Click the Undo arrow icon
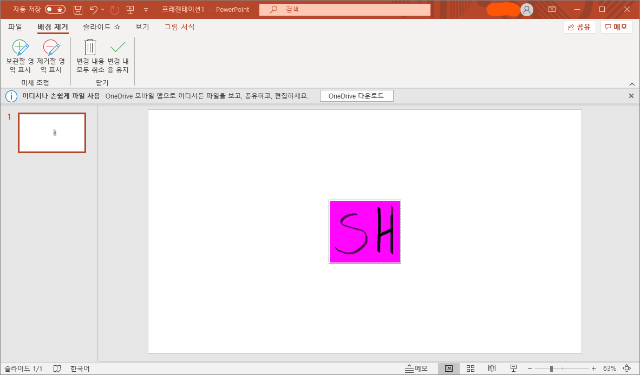Viewport: 640px width, 375px height. coord(93,9)
